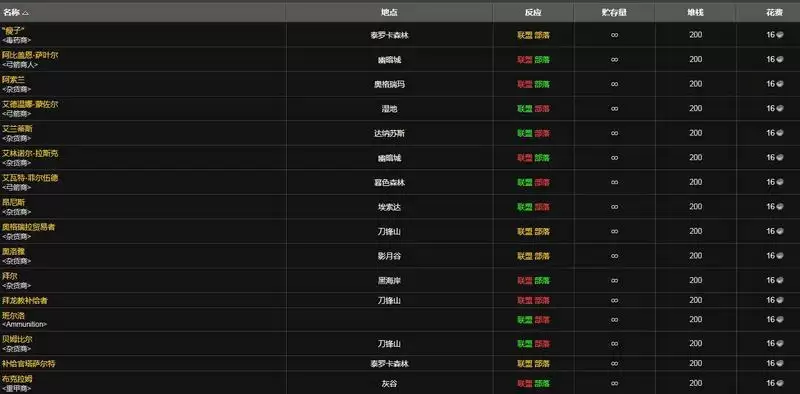Image resolution: width=800 pixels, height=394 pixels.
Task: Sort by the 地点 column header
Action: [389, 13]
